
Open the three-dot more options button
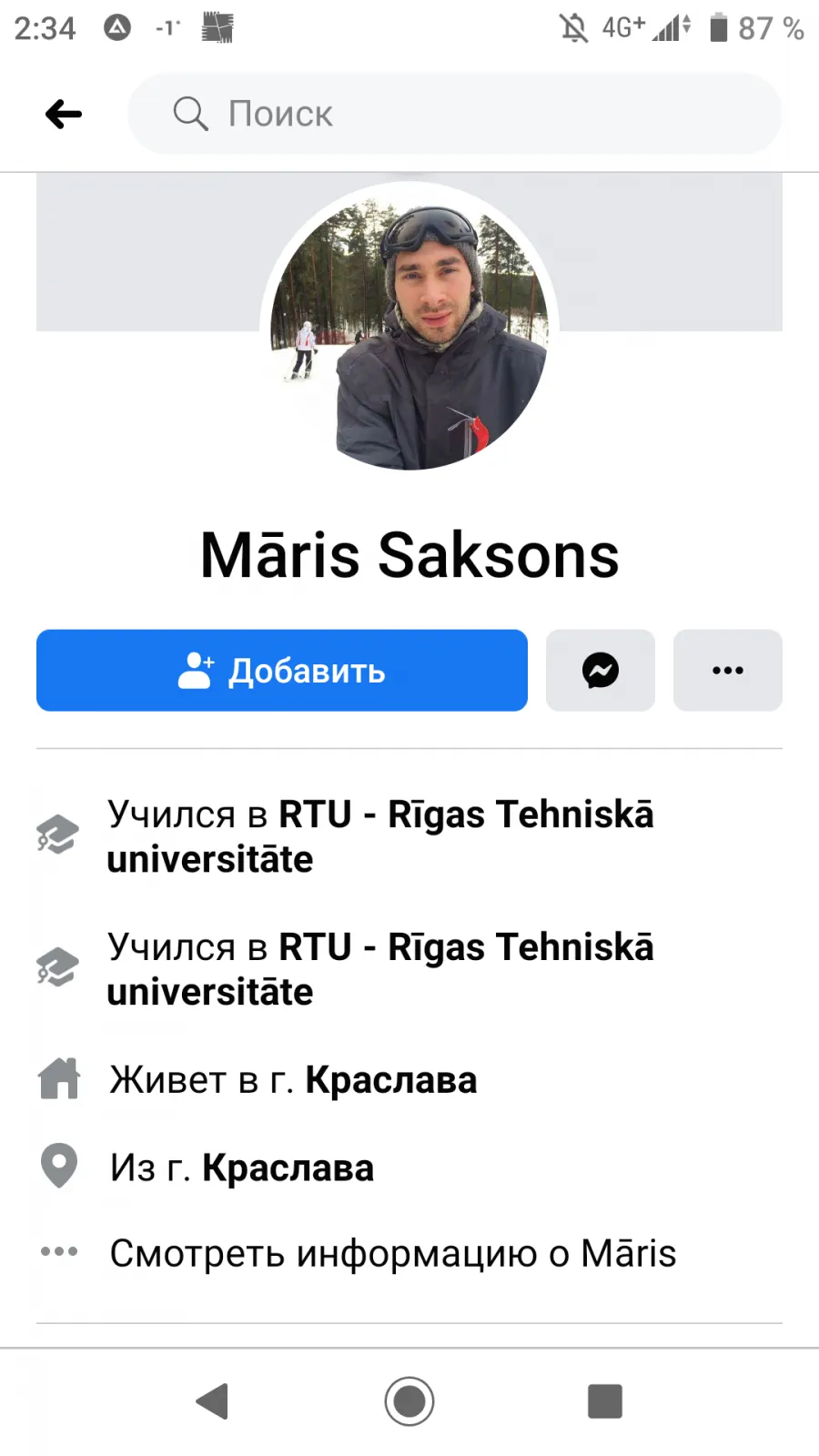click(x=728, y=671)
